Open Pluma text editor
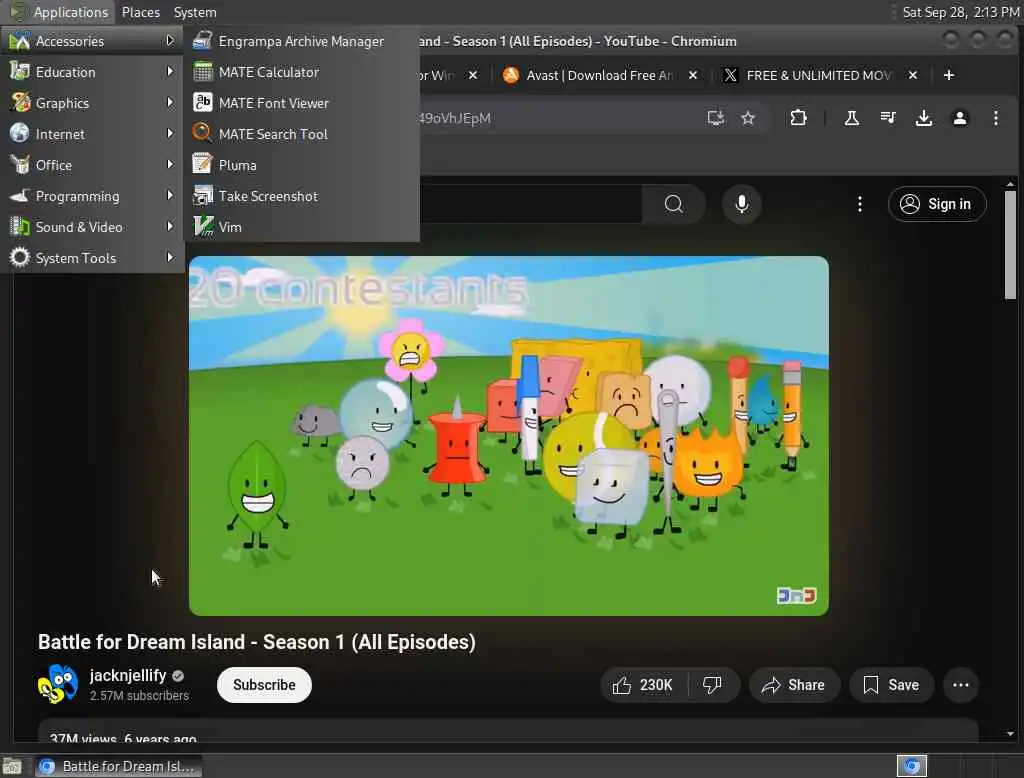The image size is (1024, 778). pos(301,165)
